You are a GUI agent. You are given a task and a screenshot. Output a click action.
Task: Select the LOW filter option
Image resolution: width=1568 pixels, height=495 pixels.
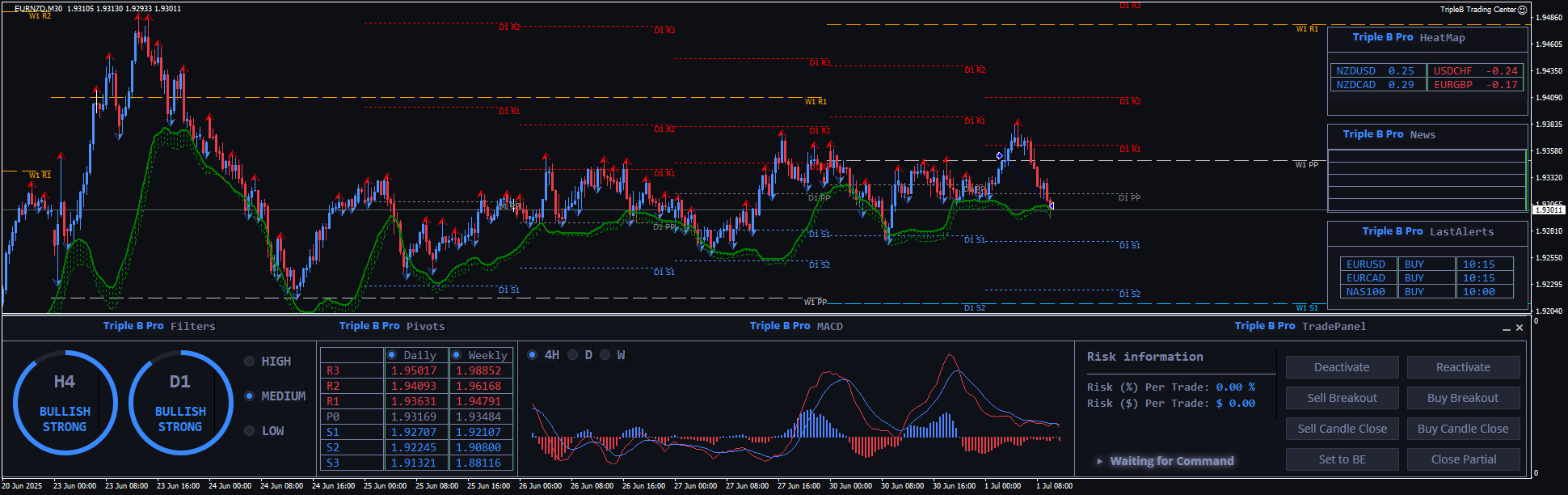point(250,431)
